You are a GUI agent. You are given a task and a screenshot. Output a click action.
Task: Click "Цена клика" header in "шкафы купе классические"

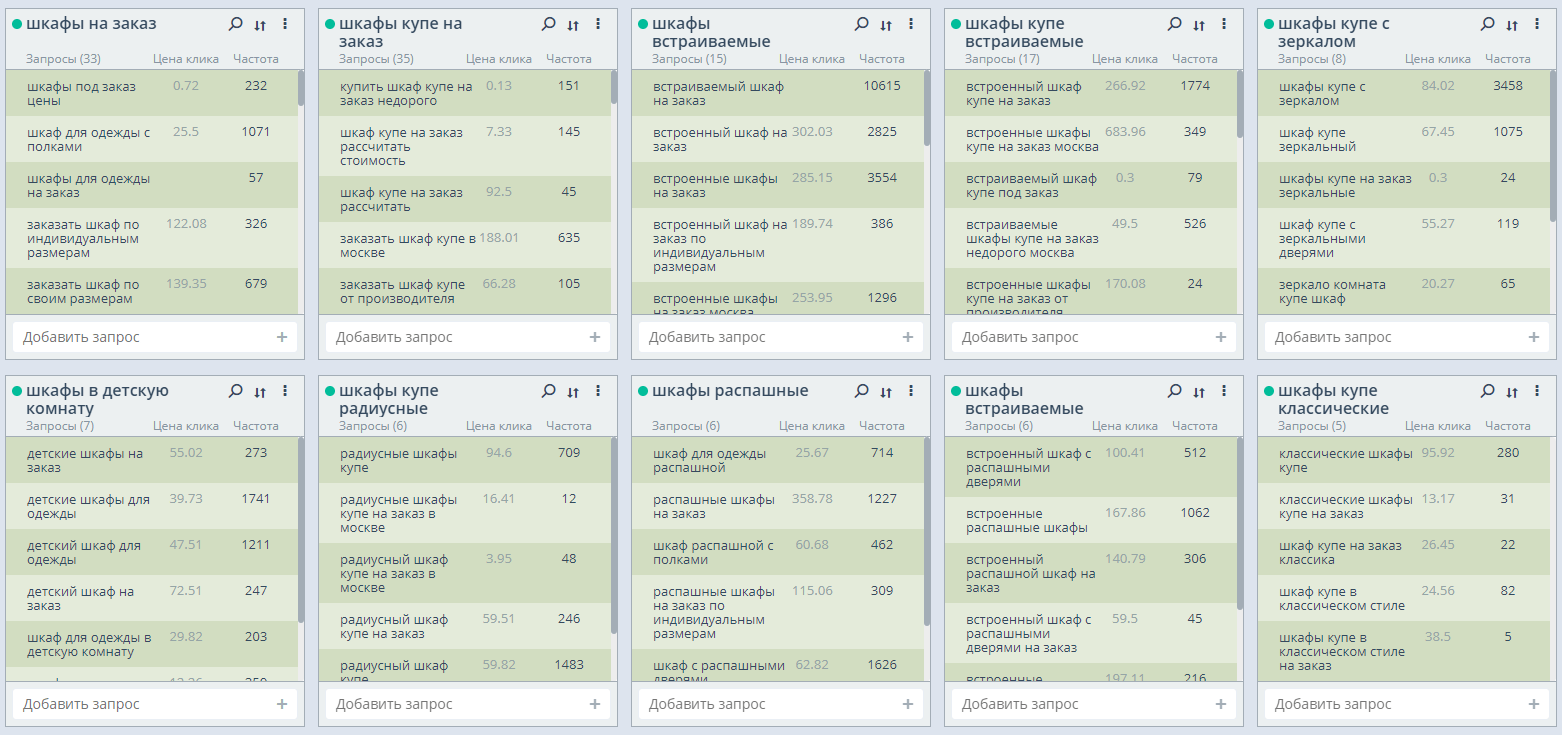(x=1437, y=426)
